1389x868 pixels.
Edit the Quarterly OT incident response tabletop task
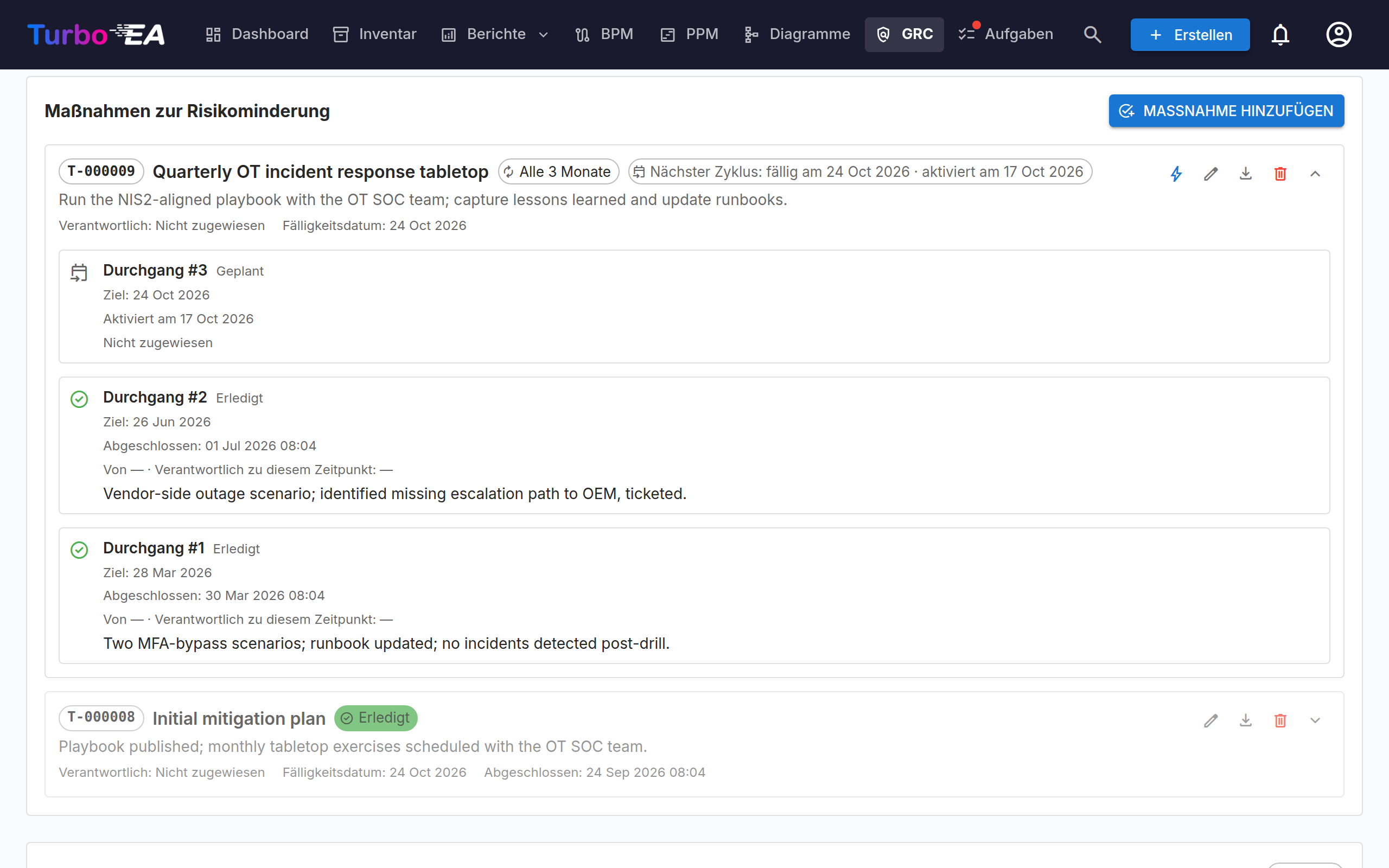point(1210,174)
